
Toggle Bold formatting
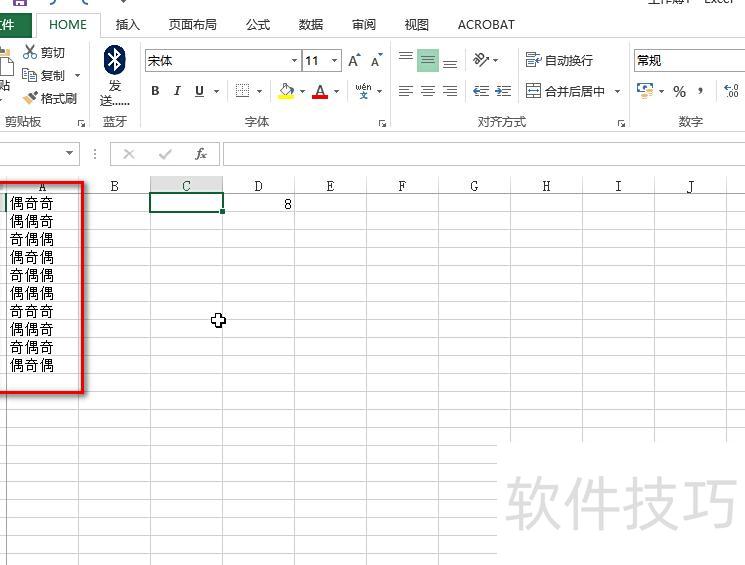(155, 91)
